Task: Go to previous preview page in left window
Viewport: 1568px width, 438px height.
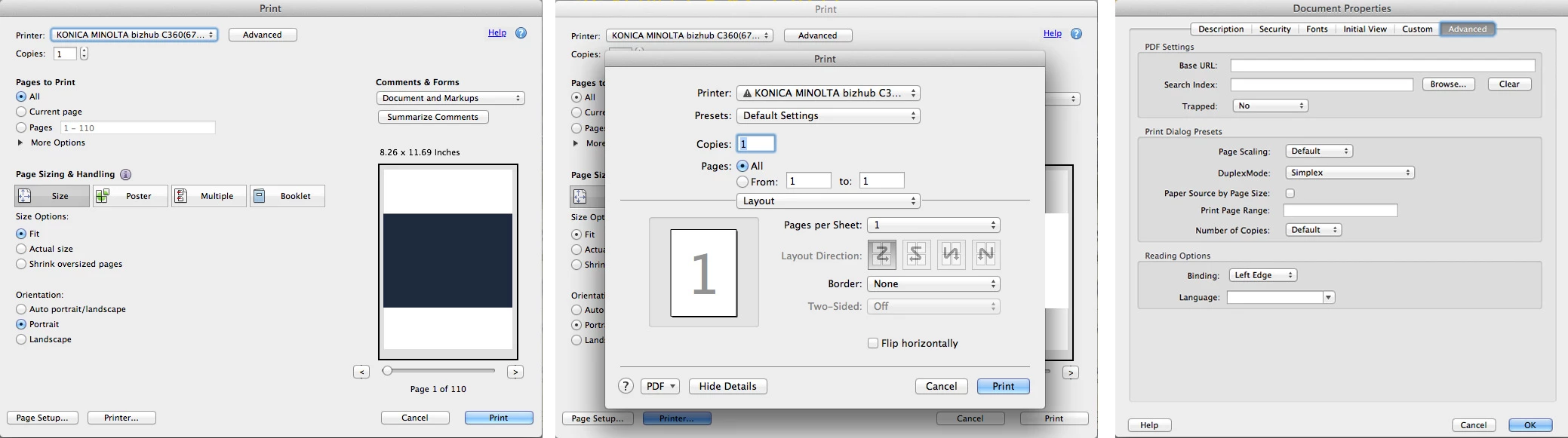Action: click(x=361, y=372)
